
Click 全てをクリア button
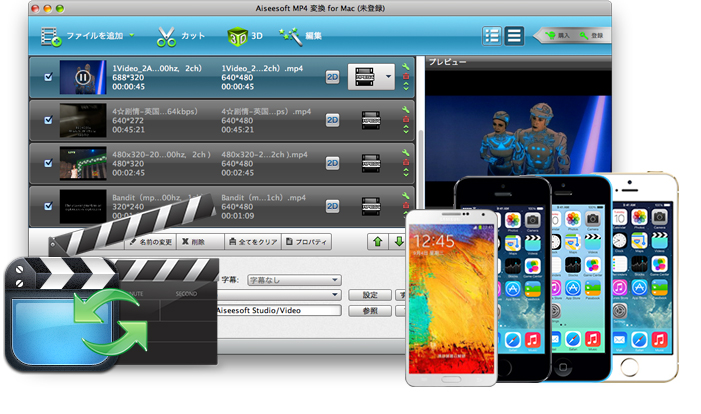coord(250,242)
